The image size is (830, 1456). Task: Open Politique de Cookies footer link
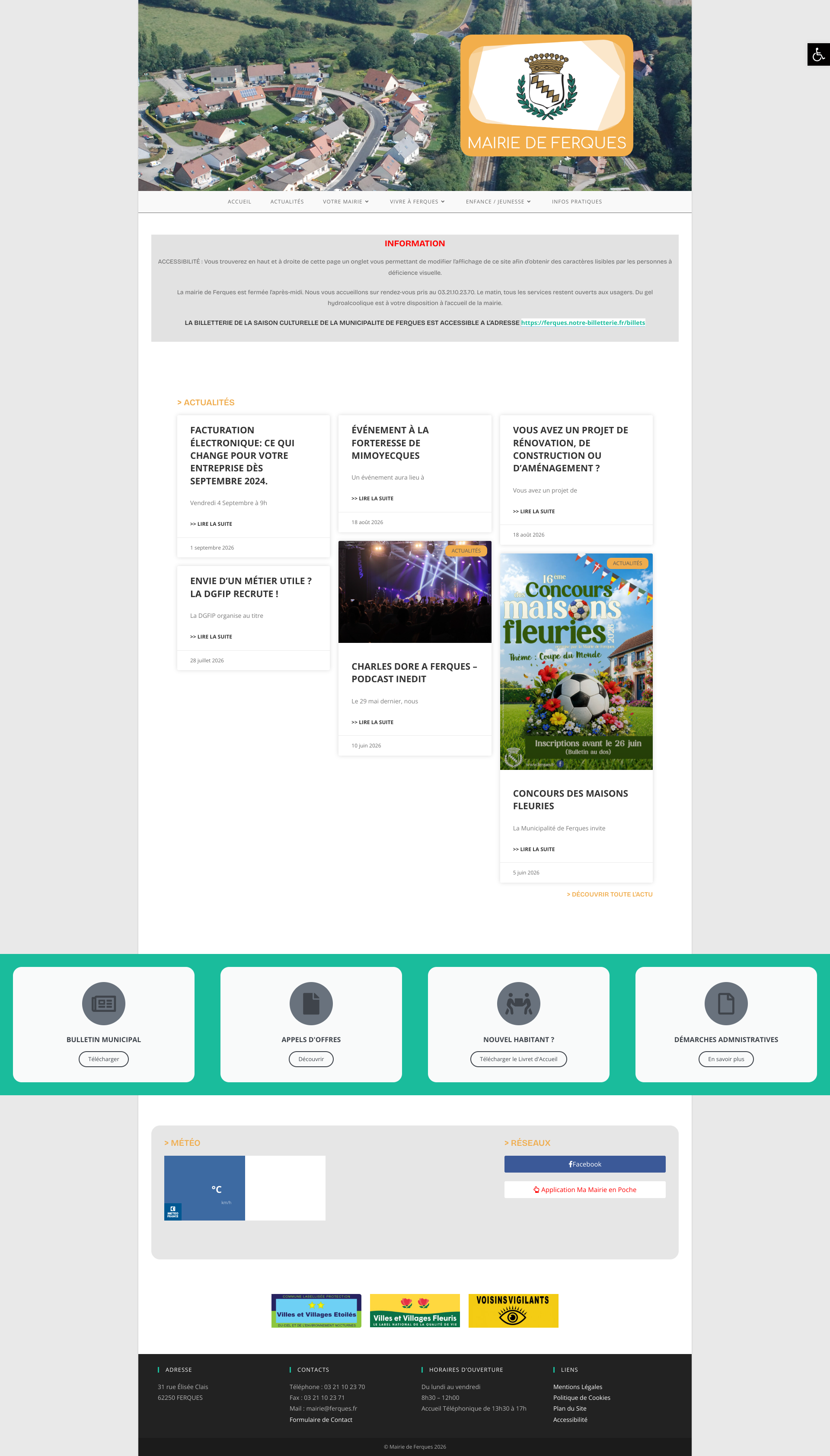[x=581, y=1398]
